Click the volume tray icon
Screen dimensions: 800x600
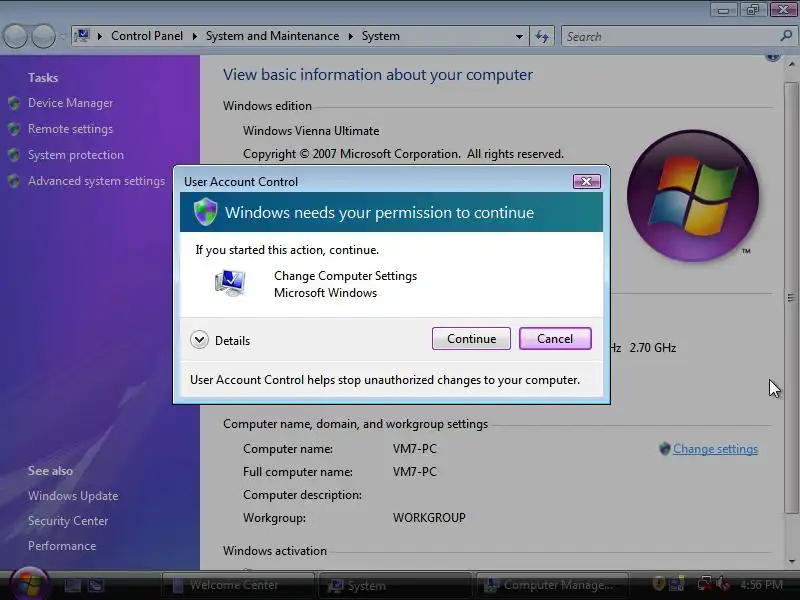click(x=723, y=584)
